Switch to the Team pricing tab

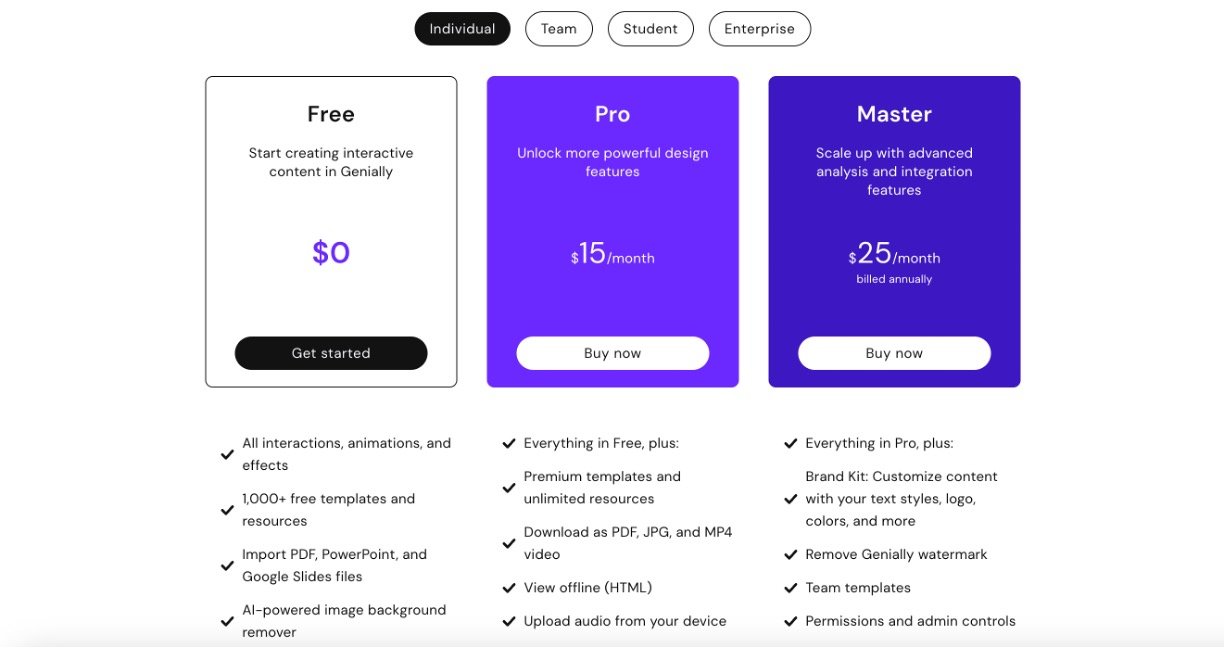(558, 29)
